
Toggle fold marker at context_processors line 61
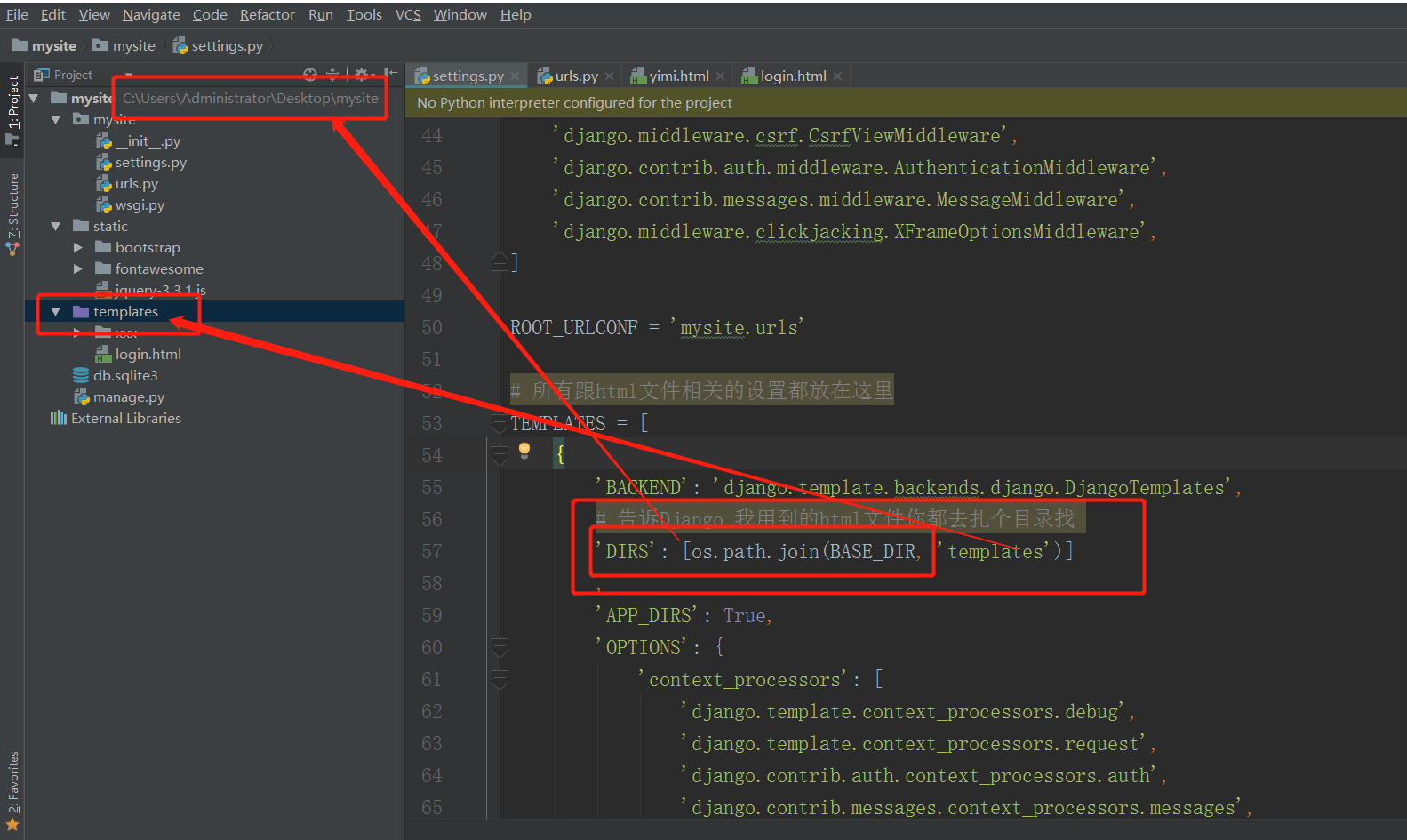click(x=500, y=679)
